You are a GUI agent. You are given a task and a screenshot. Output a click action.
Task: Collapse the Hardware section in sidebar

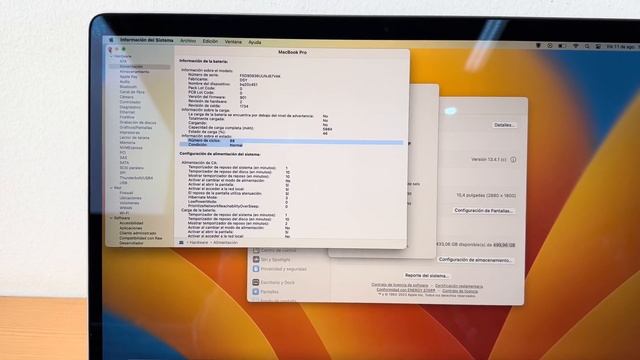[111, 56]
